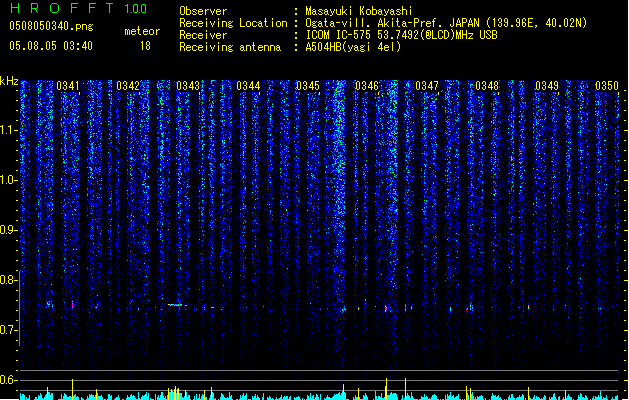Click the 0345 time marker
Viewport: 629px width, 400px height.
pos(308,86)
